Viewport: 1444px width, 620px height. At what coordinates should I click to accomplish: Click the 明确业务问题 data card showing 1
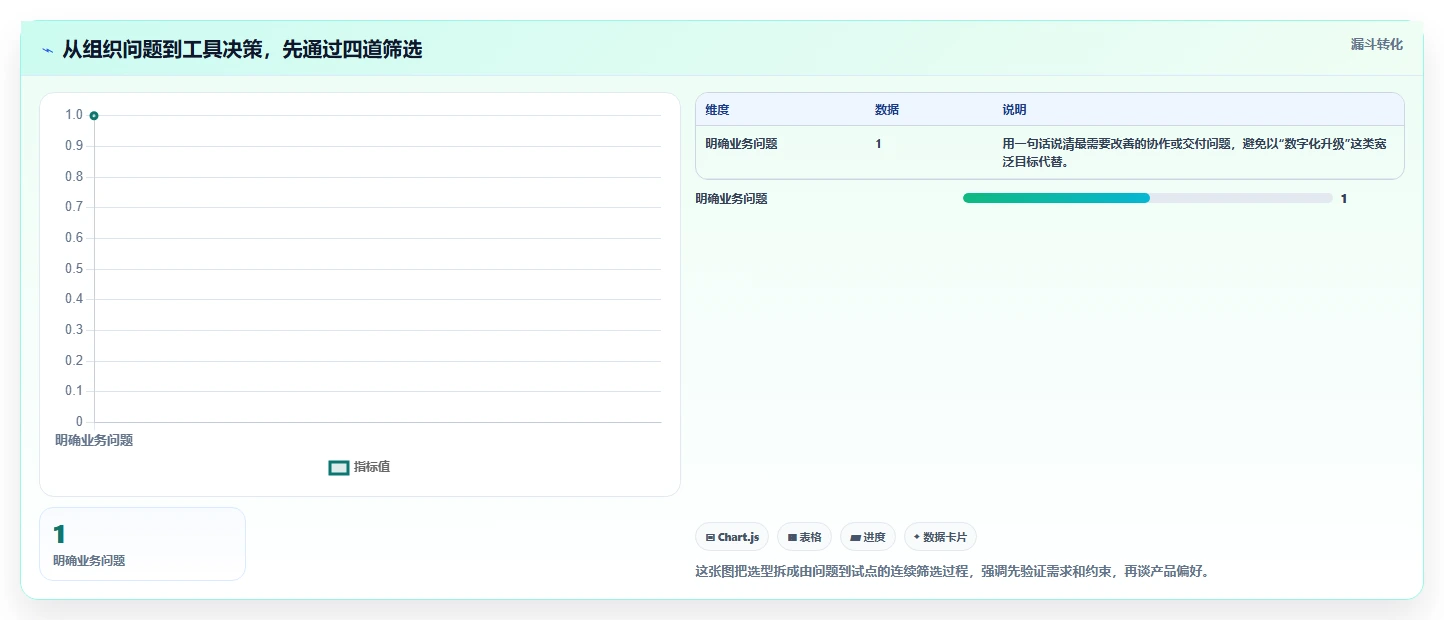(x=142, y=544)
